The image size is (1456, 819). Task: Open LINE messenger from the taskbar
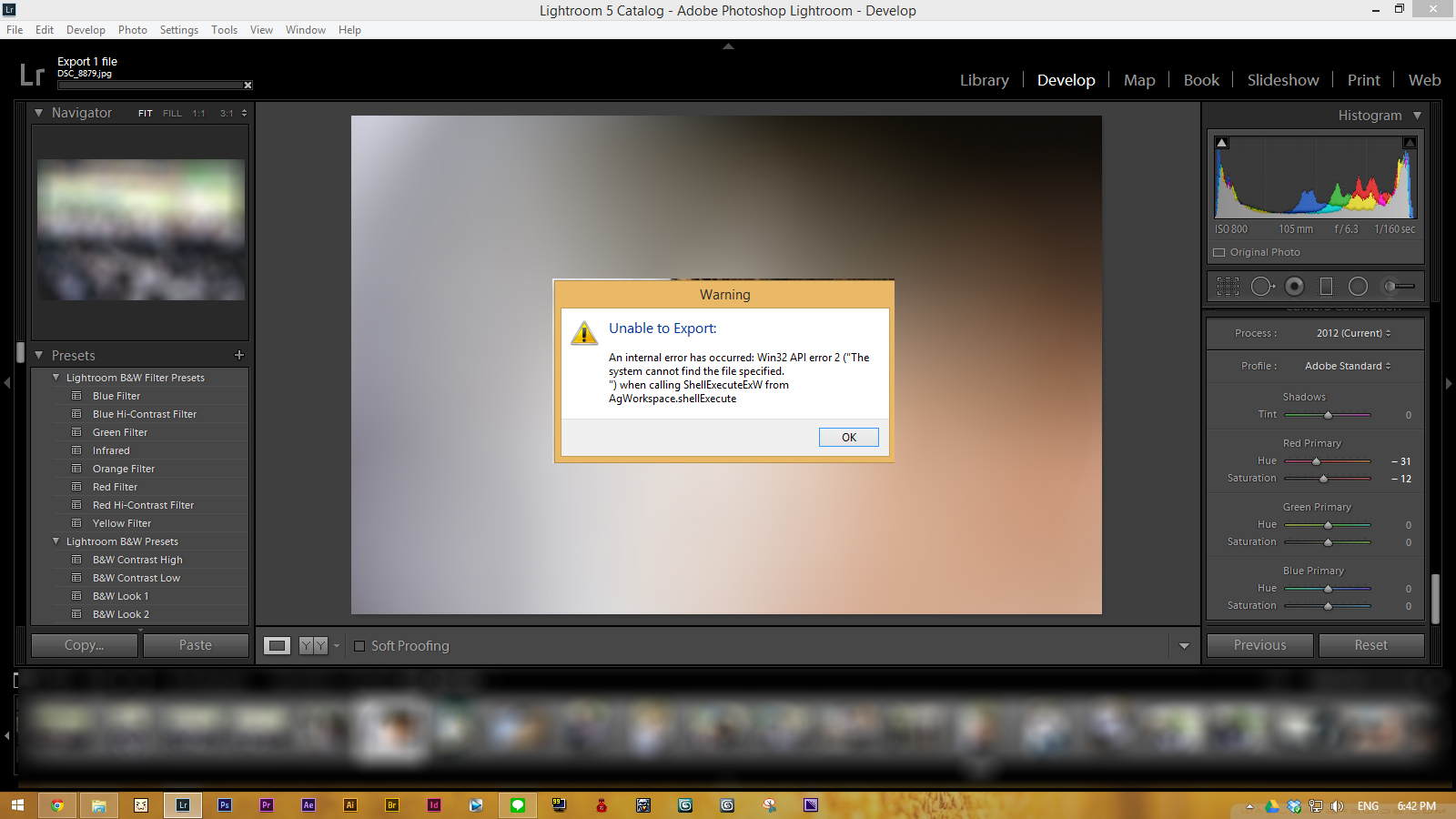click(518, 805)
